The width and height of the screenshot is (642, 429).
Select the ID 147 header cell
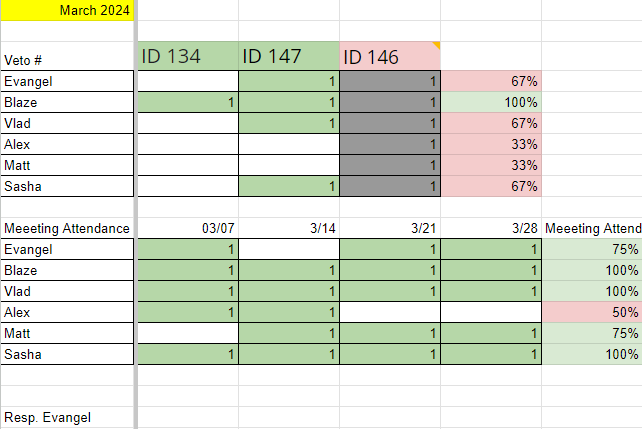[289, 57]
